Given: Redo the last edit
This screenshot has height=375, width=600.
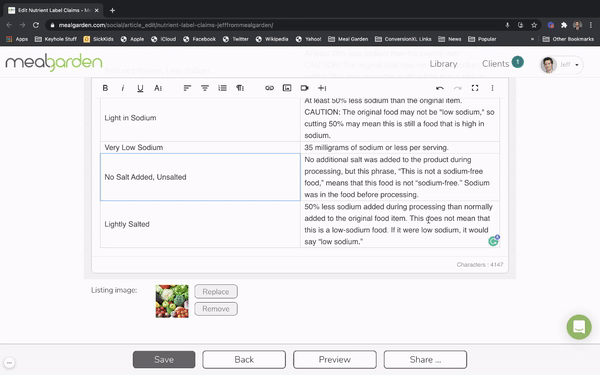Looking at the screenshot, I should click(457, 88).
